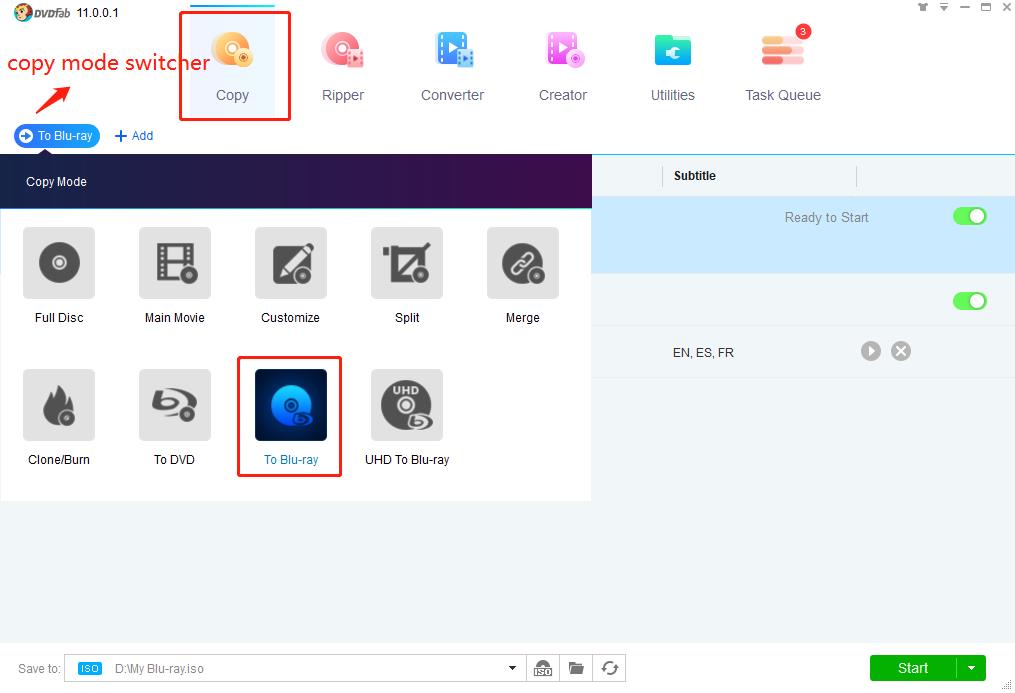Toggle the Ready to Start task switch
The width and height of the screenshot is (1015, 693).
[x=970, y=216]
